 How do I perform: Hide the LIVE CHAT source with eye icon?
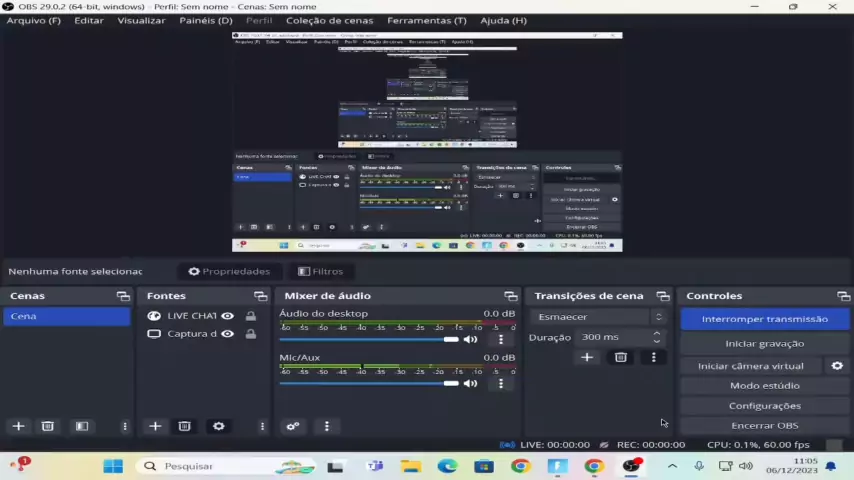tap(228, 316)
